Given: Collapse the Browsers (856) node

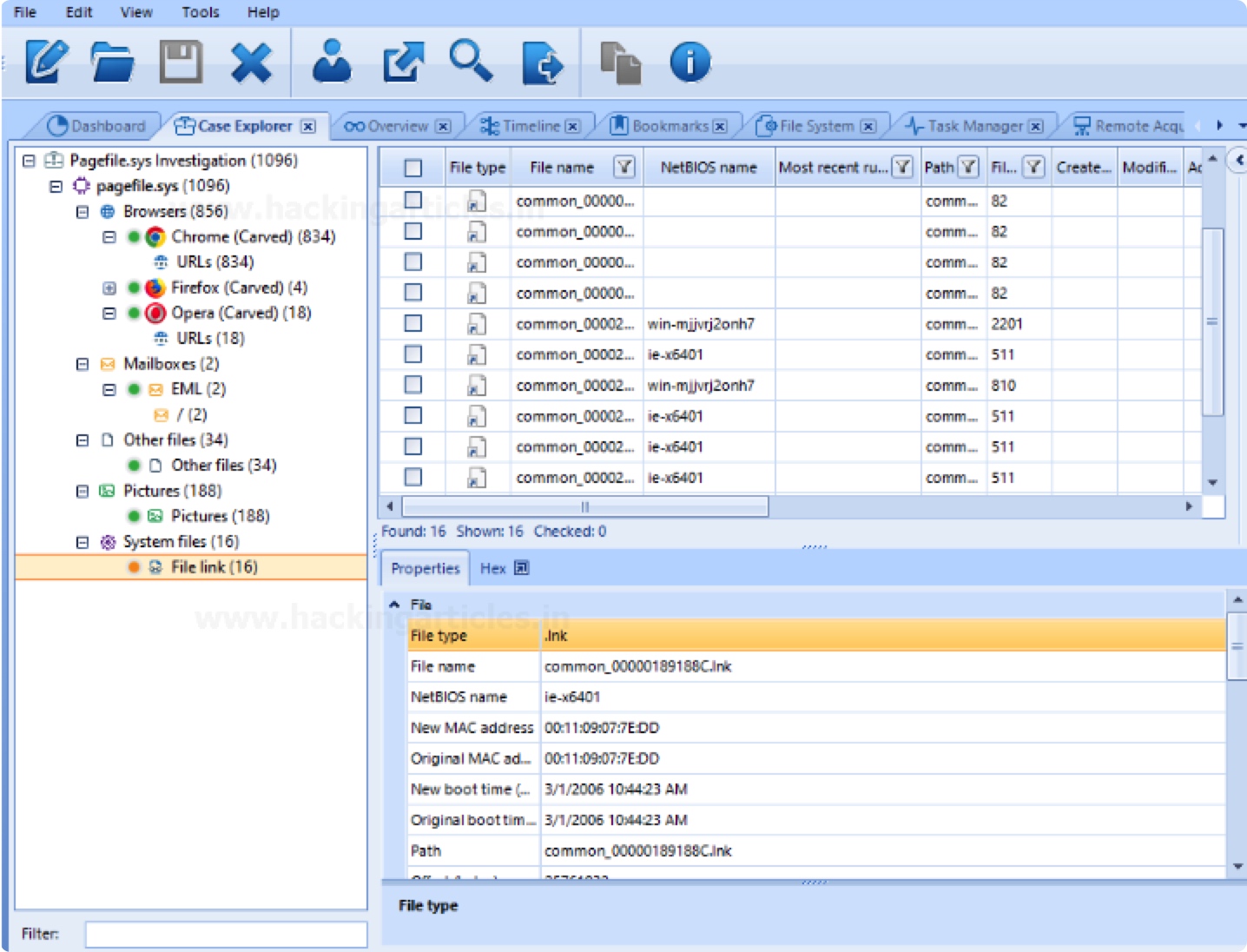Looking at the screenshot, I should pos(82,212).
